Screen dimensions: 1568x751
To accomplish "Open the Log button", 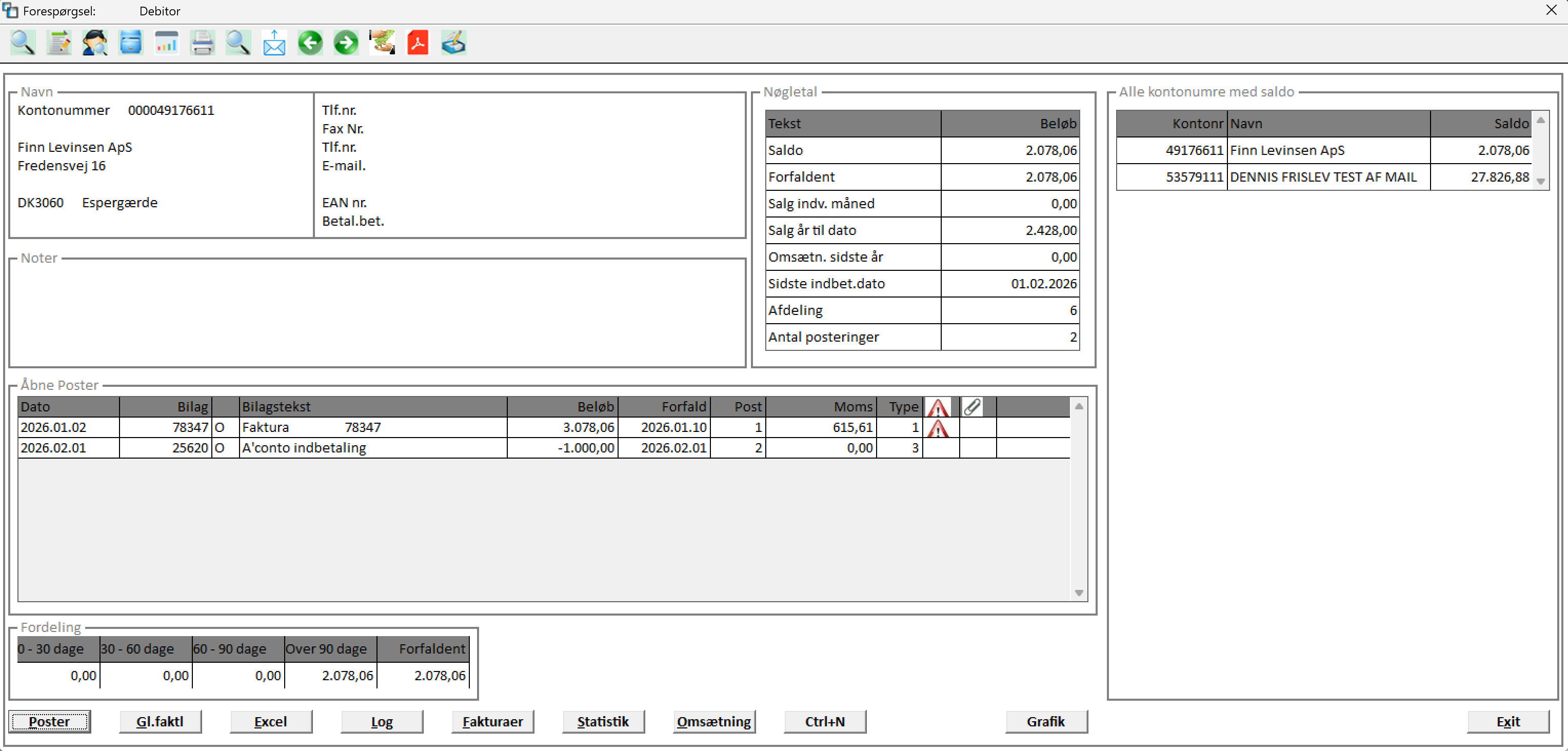I will [x=382, y=721].
